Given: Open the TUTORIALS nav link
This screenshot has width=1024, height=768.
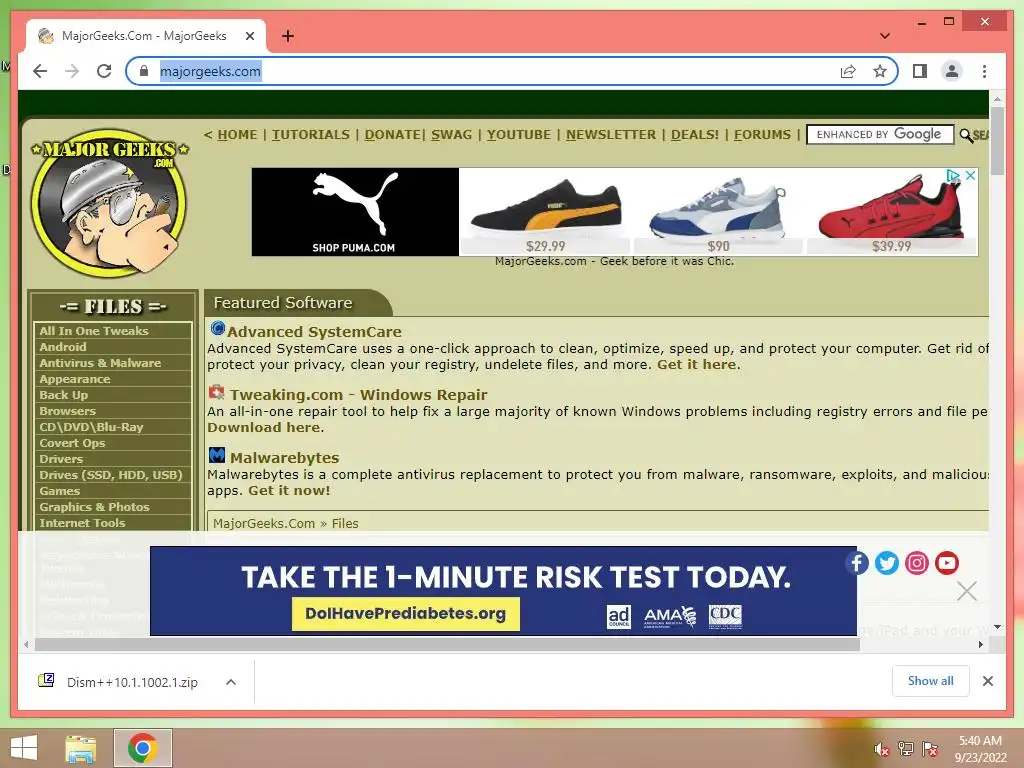Looking at the screenshot, I should pyautogui.click(x=311, y=135).
